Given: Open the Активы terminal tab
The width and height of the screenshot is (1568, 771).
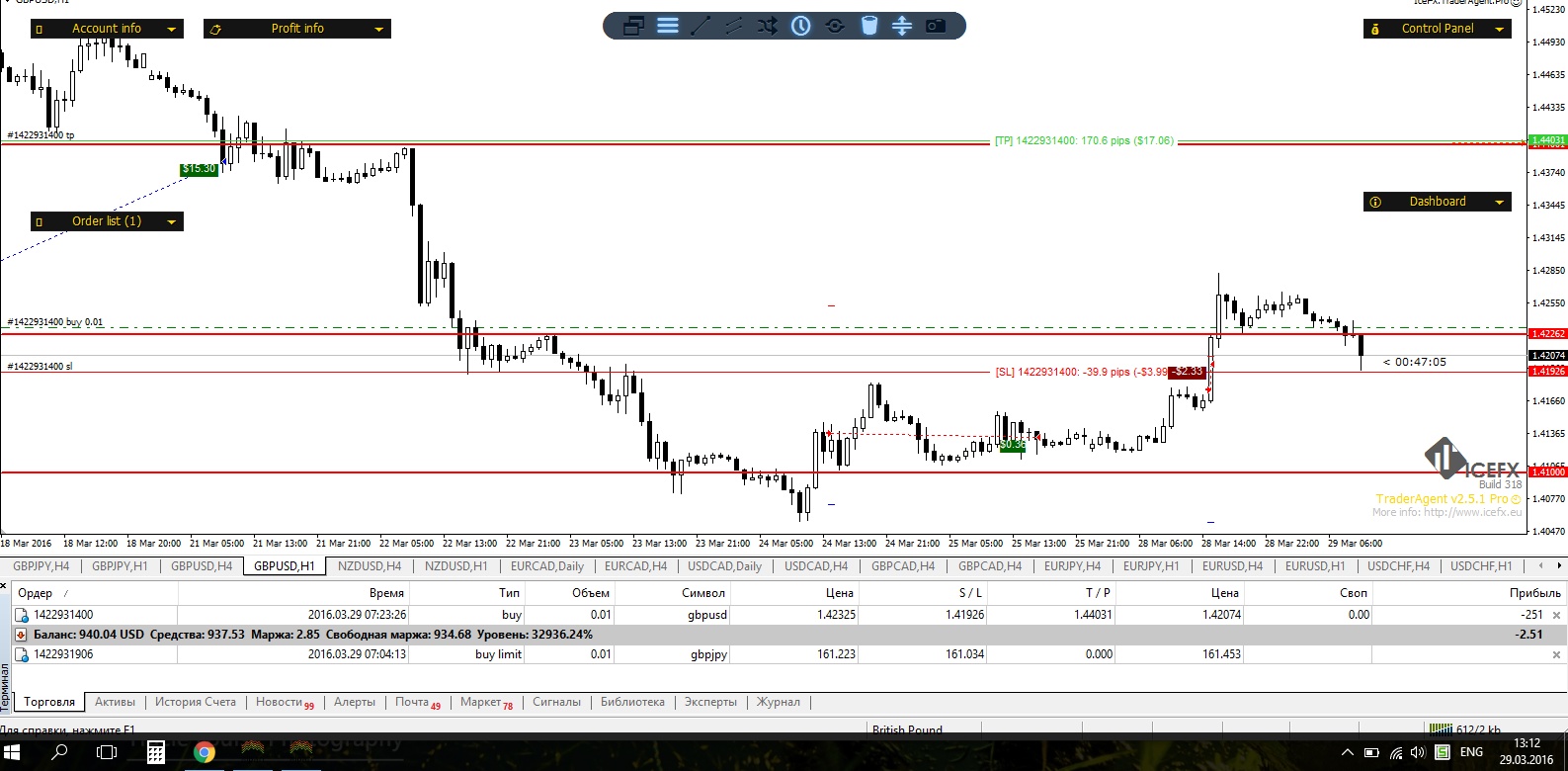Looking at the screenshot, I should pos(115,702).
